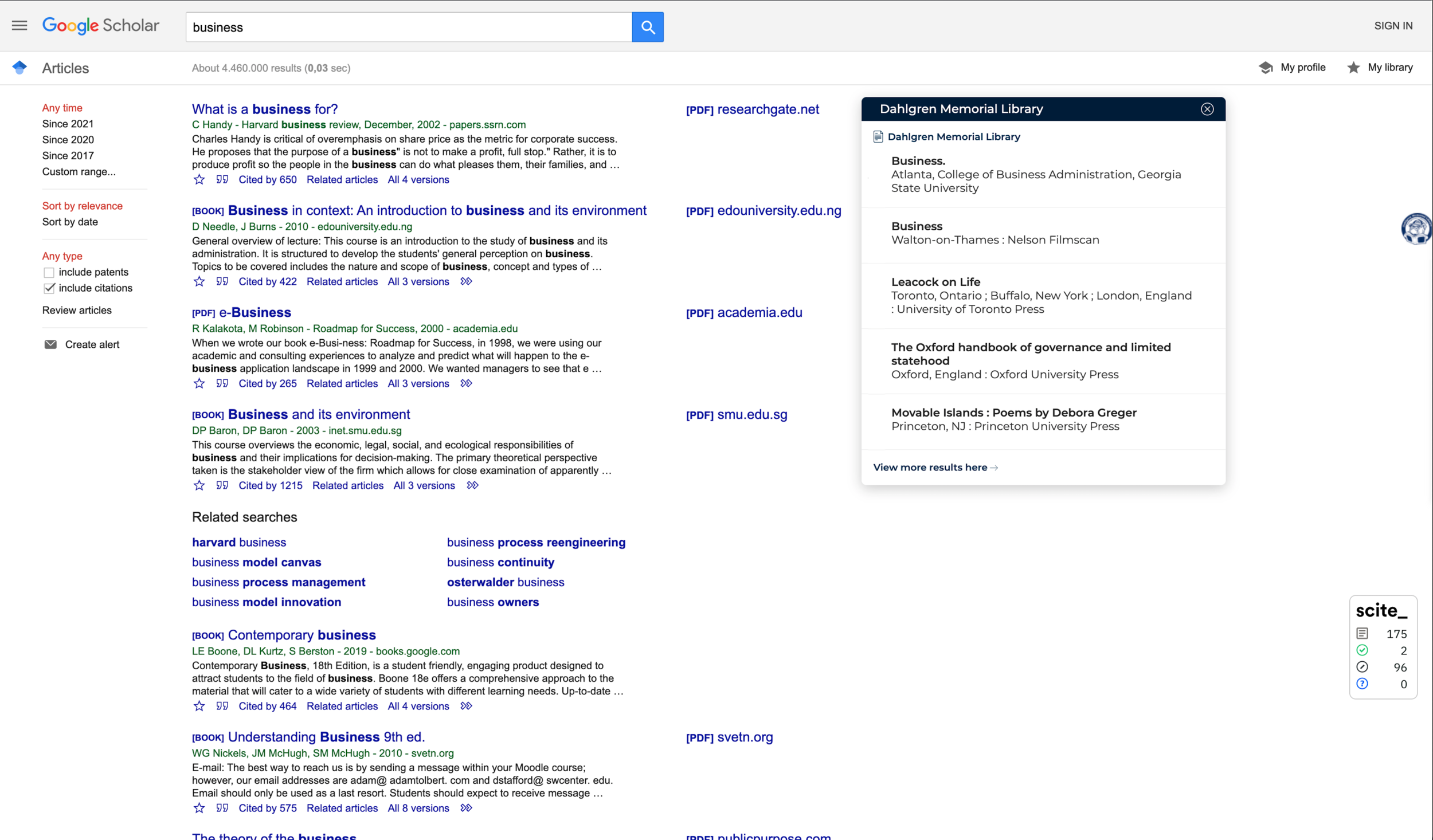The image size is (1433, 840).
Task: Show Review articles only
Action: [77, 311]
